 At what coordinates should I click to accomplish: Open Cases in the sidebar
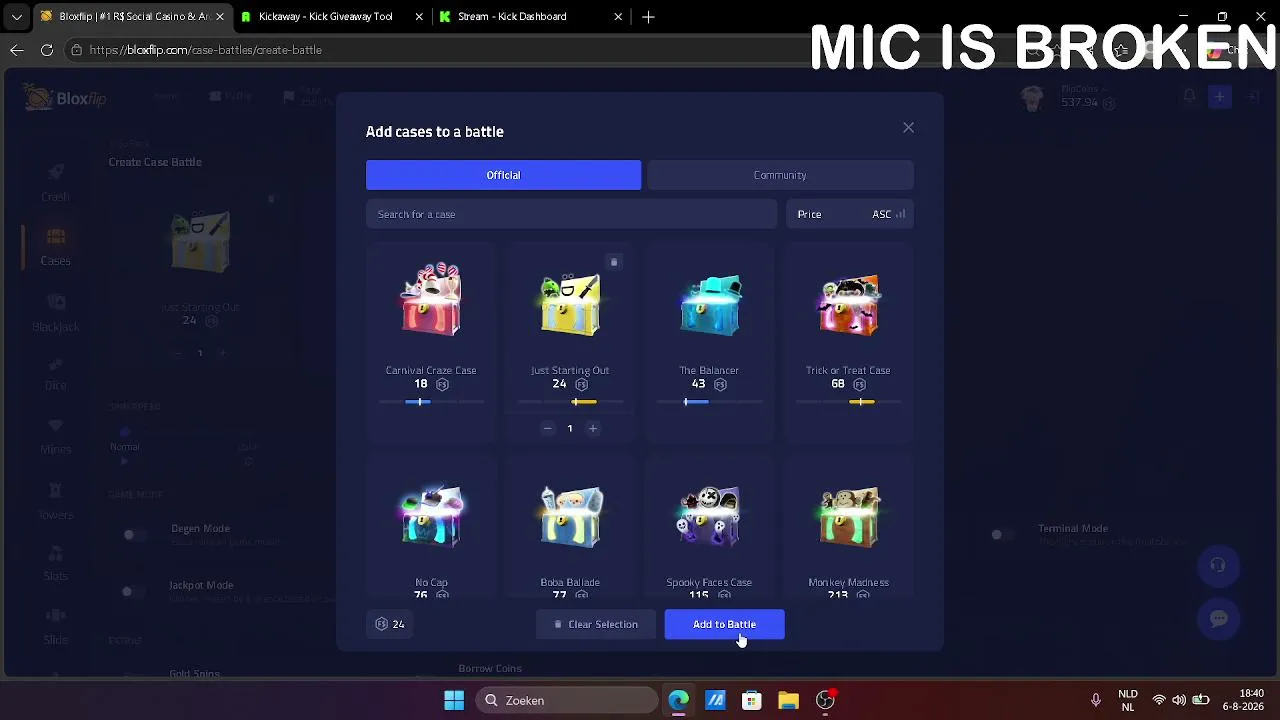(x=56, y=246)
